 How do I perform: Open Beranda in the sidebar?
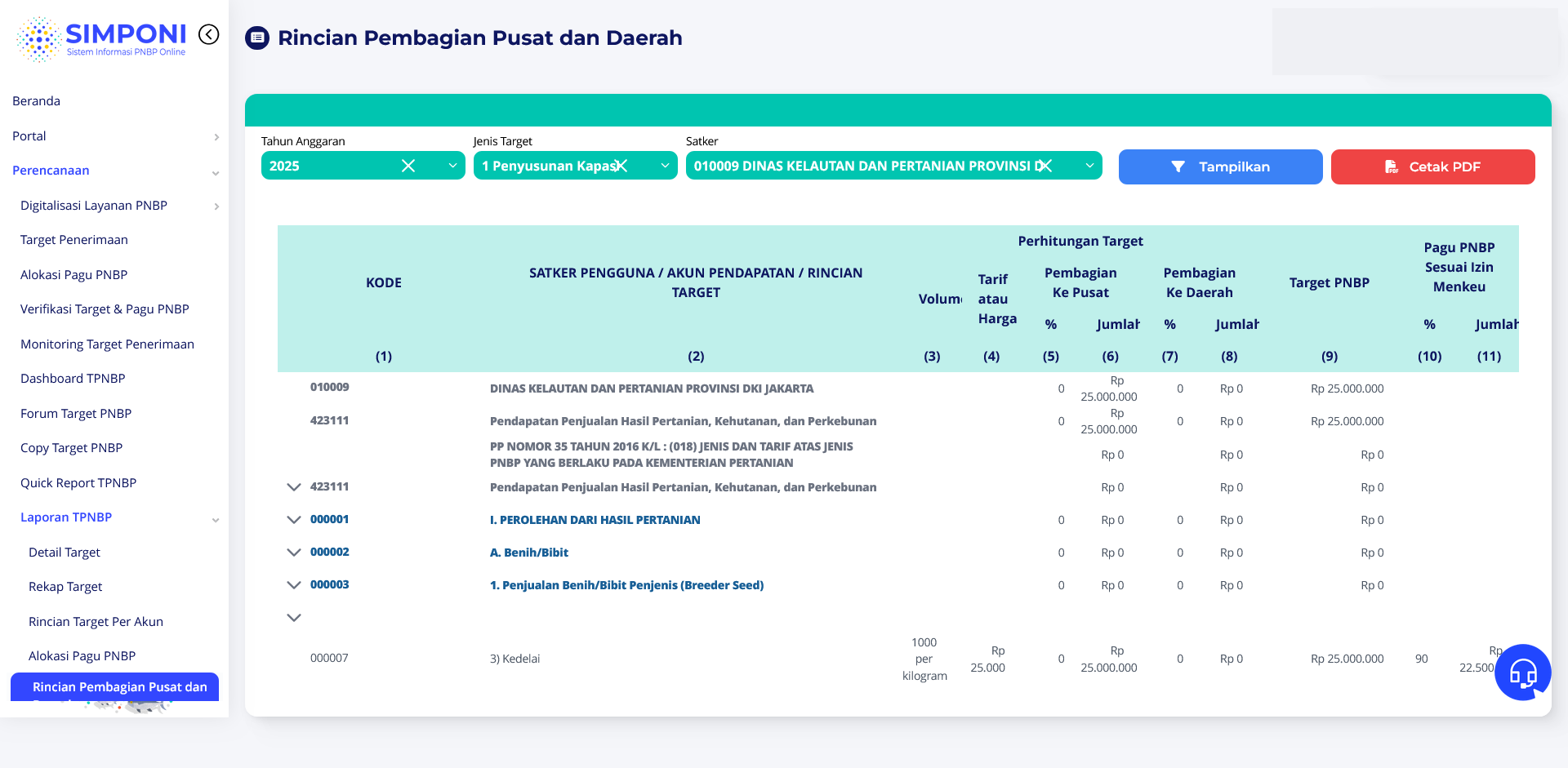tap(37, 101)
